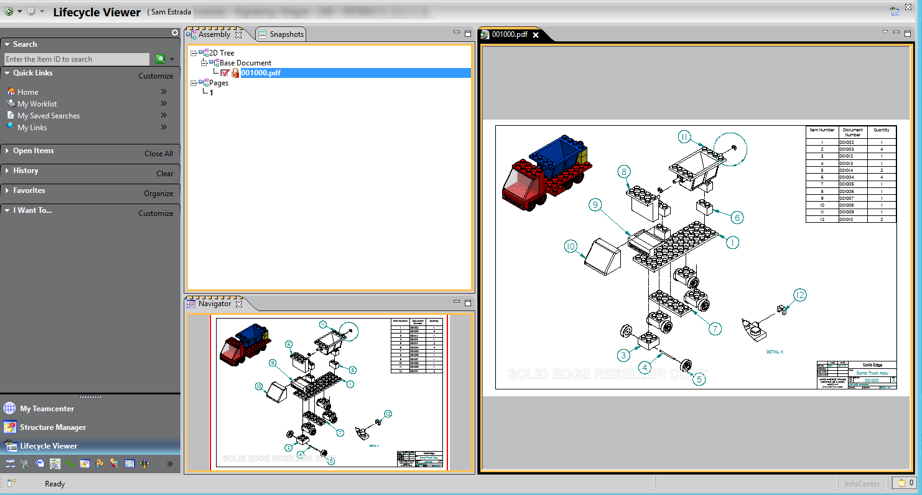Close the 001000.pdf viewer tab
The image size is (922, 495).
tap(536, 35)
